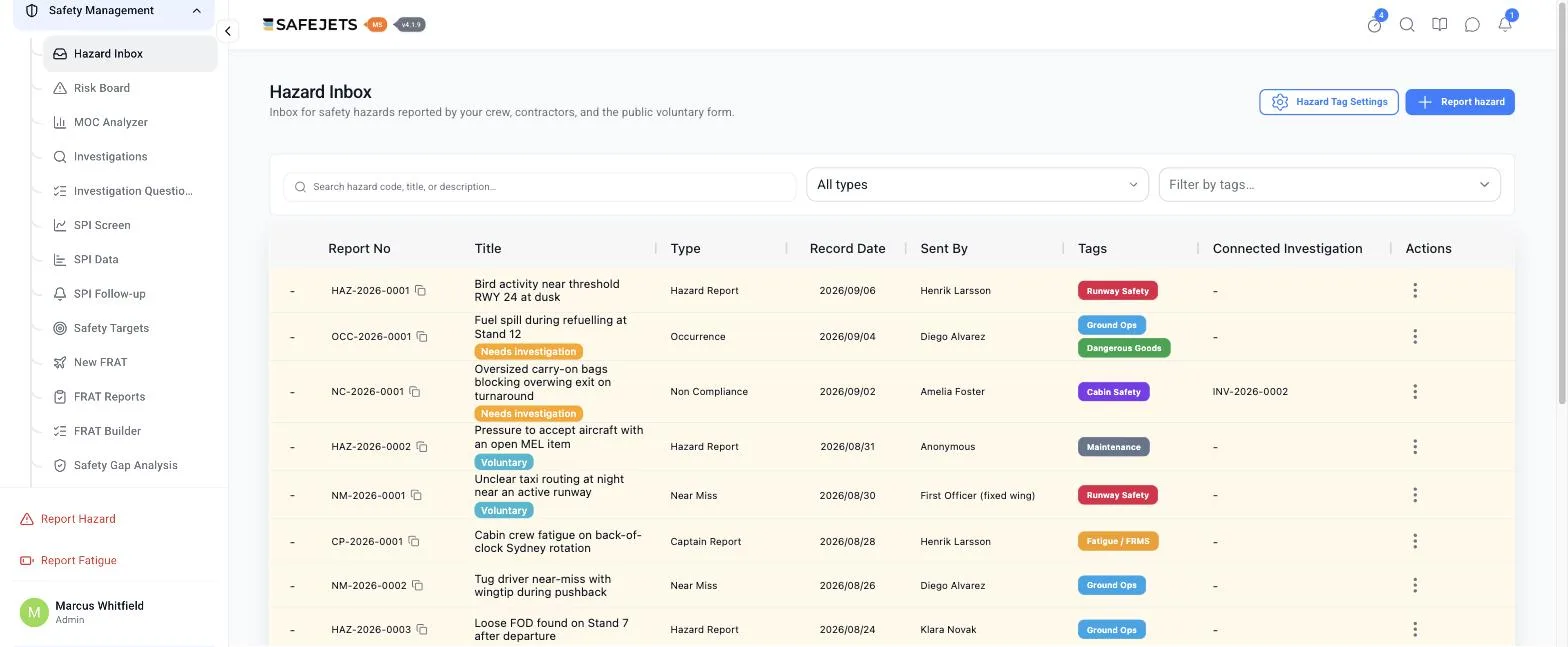Open the documentation book icon

pyautogui.click(x=1440, y=25)
